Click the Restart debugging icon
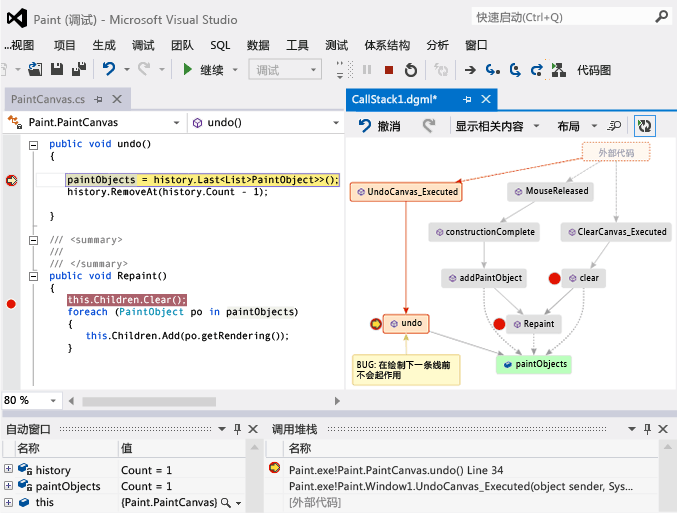Viewport: 677px width, 513px height. tap(411, 70)
